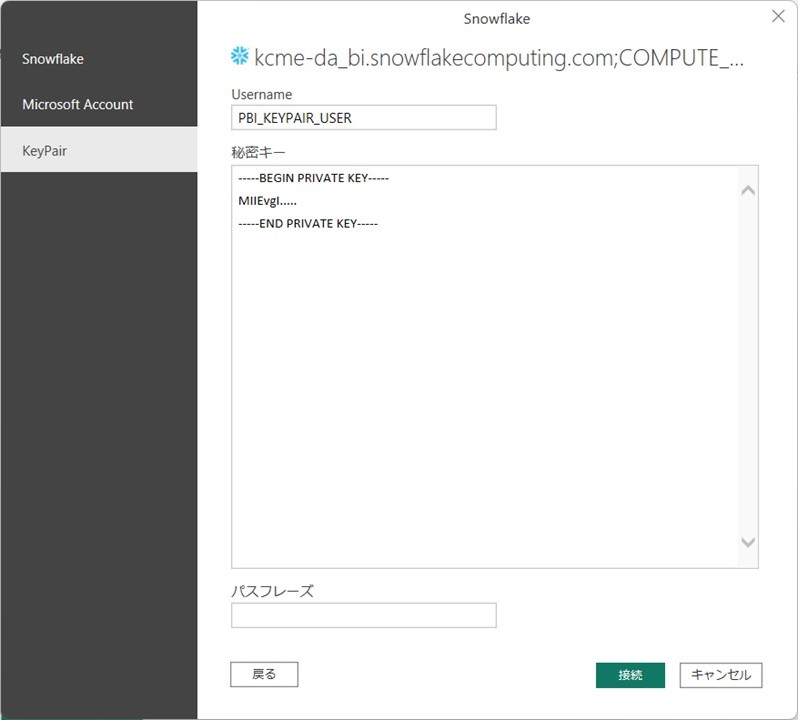Click the 秘密キー label
801x720 pixels.
[258, 152]
